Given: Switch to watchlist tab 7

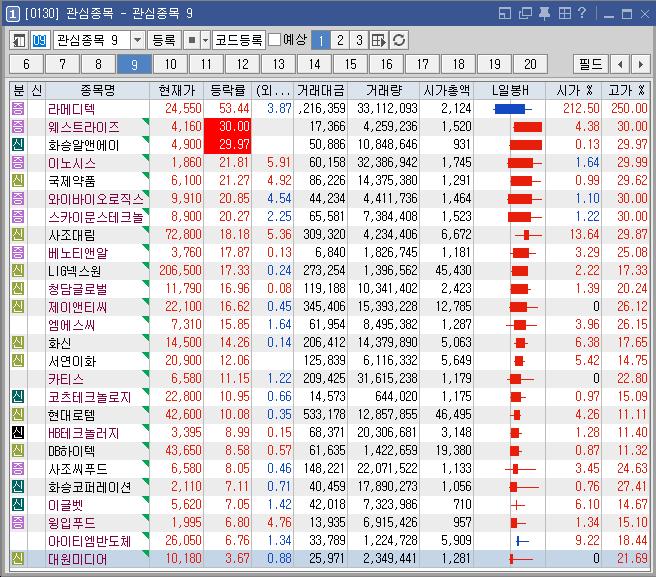Looking at the screenshot, I should click(x=62, y=64).
